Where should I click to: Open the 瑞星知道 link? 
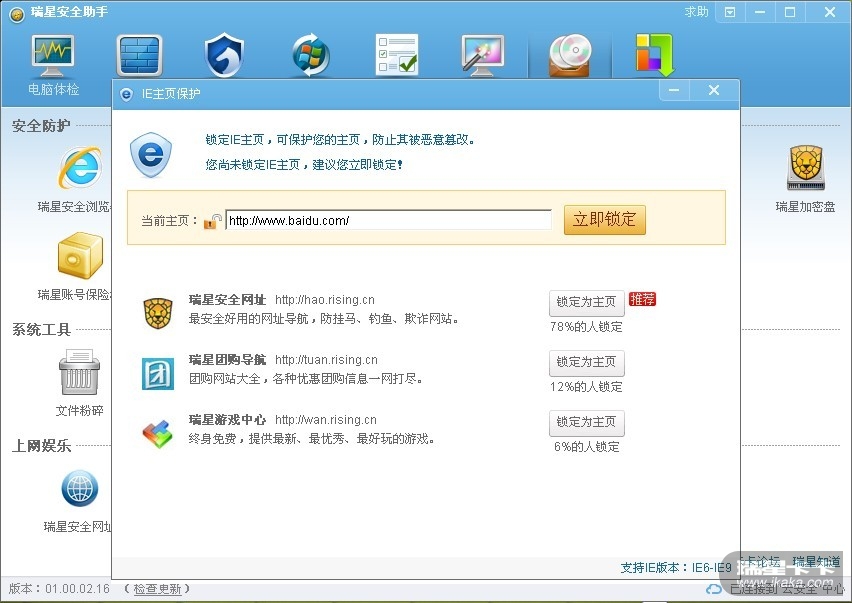coord(816,562)
